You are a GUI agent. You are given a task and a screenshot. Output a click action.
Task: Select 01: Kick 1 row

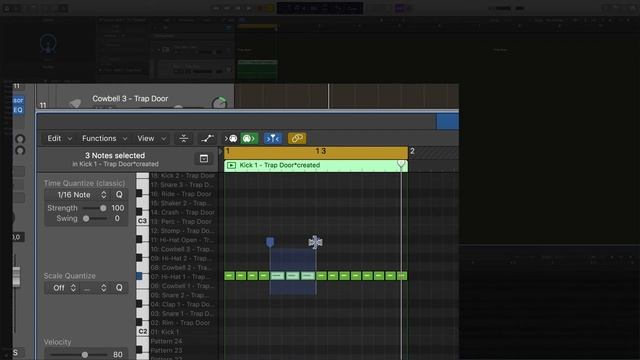point(182,332)
